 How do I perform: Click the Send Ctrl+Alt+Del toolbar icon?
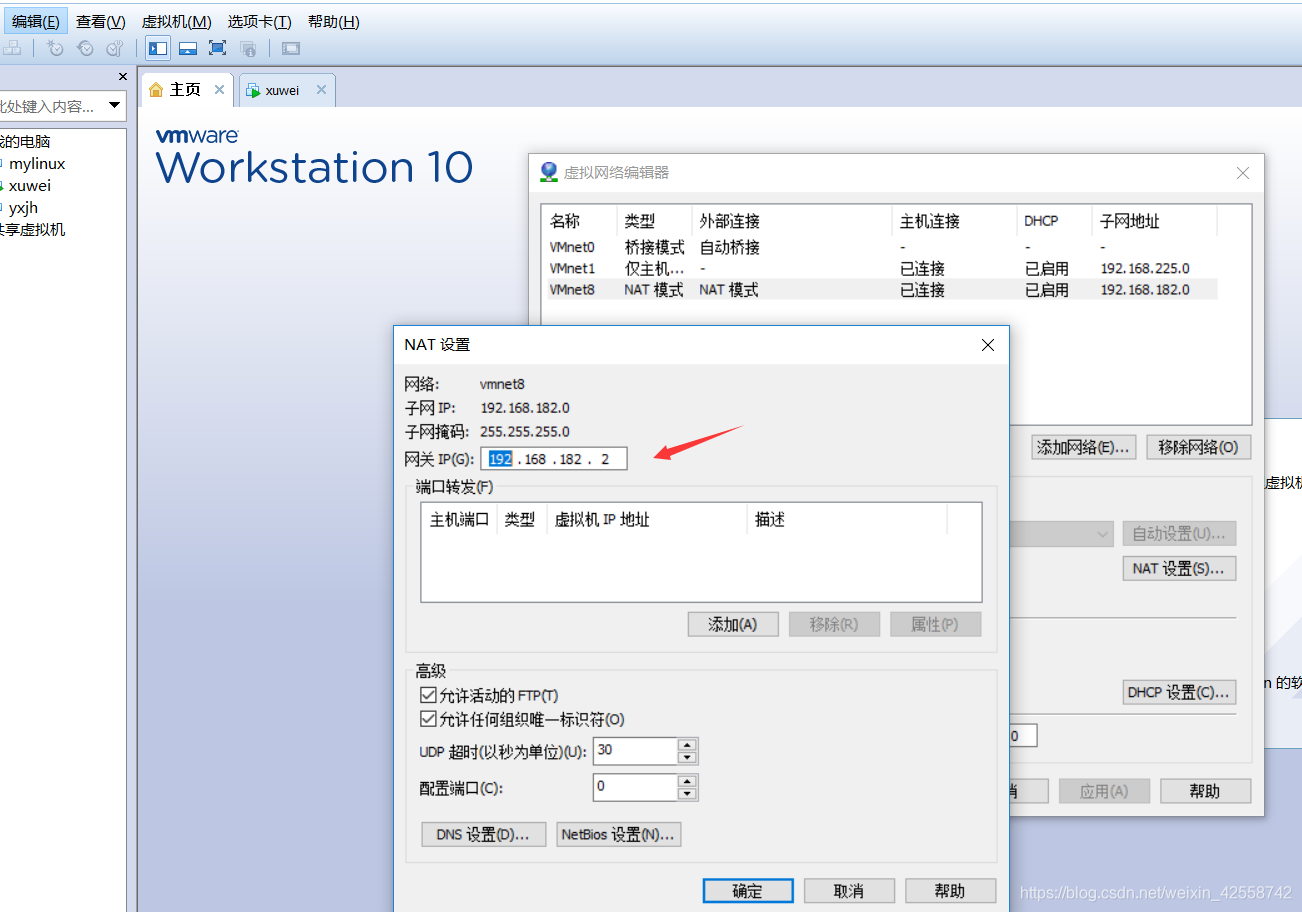[12, 48]
